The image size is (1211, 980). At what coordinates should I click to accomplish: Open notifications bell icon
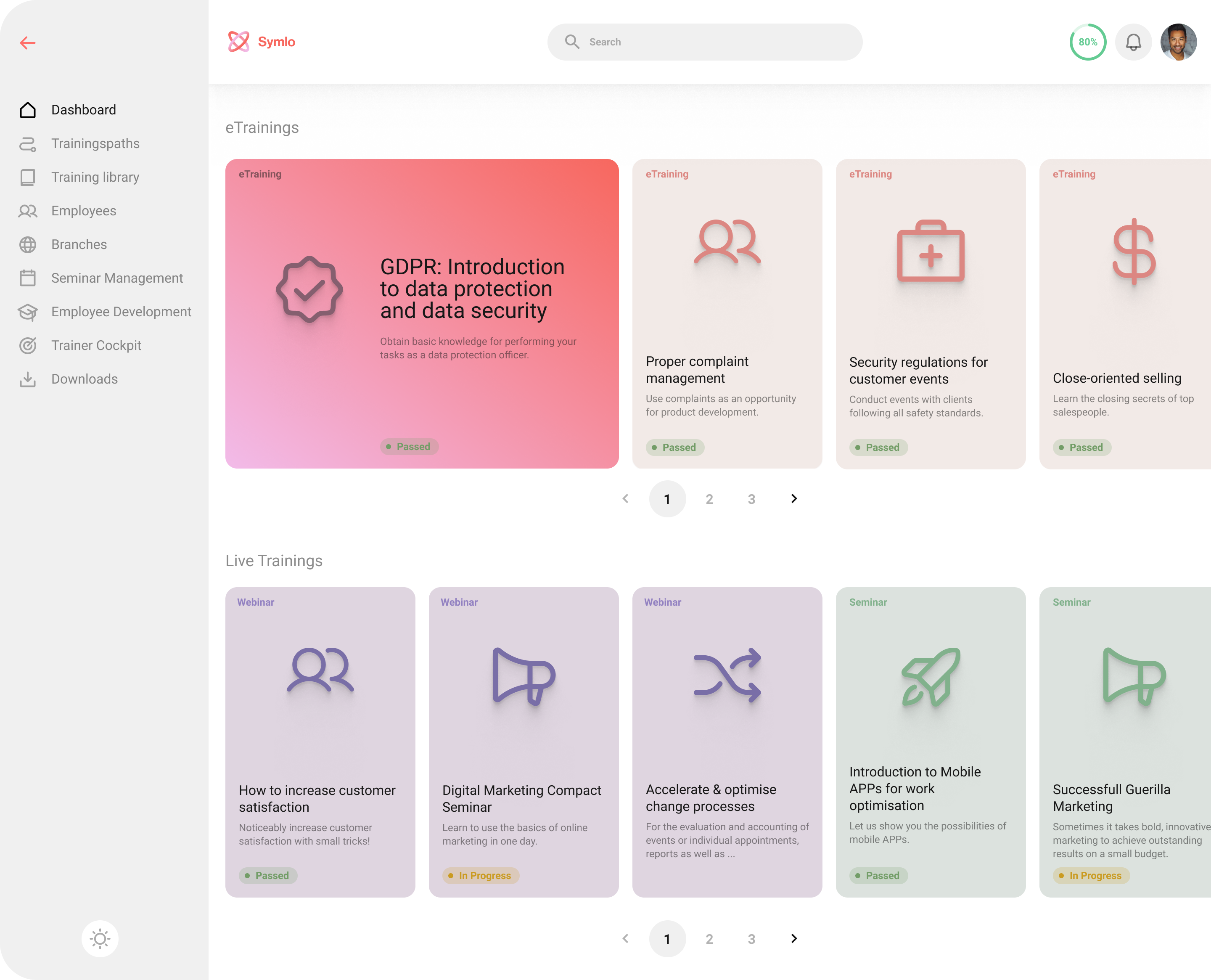click(1133, 42)
